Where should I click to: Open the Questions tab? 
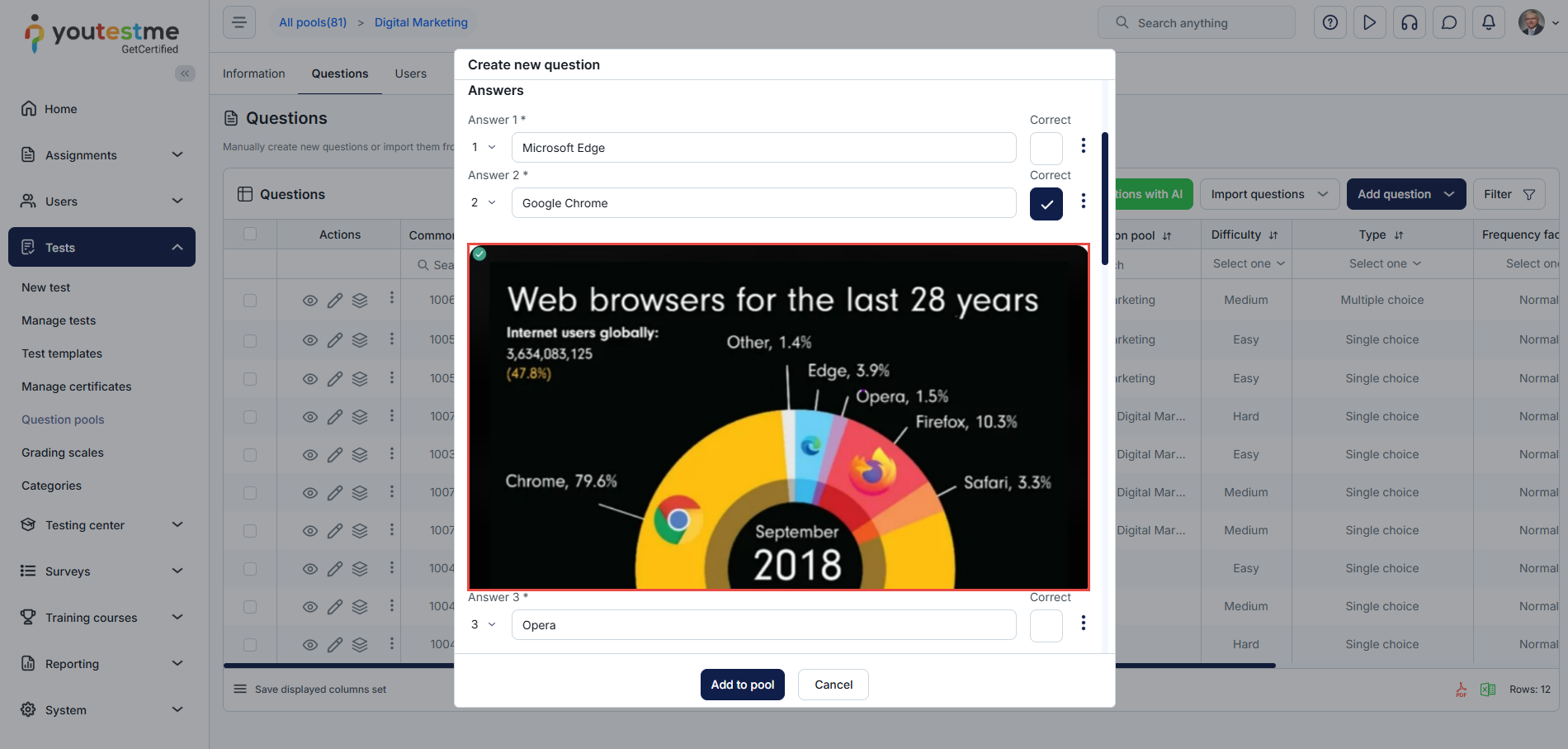click(x=340, y=73)
